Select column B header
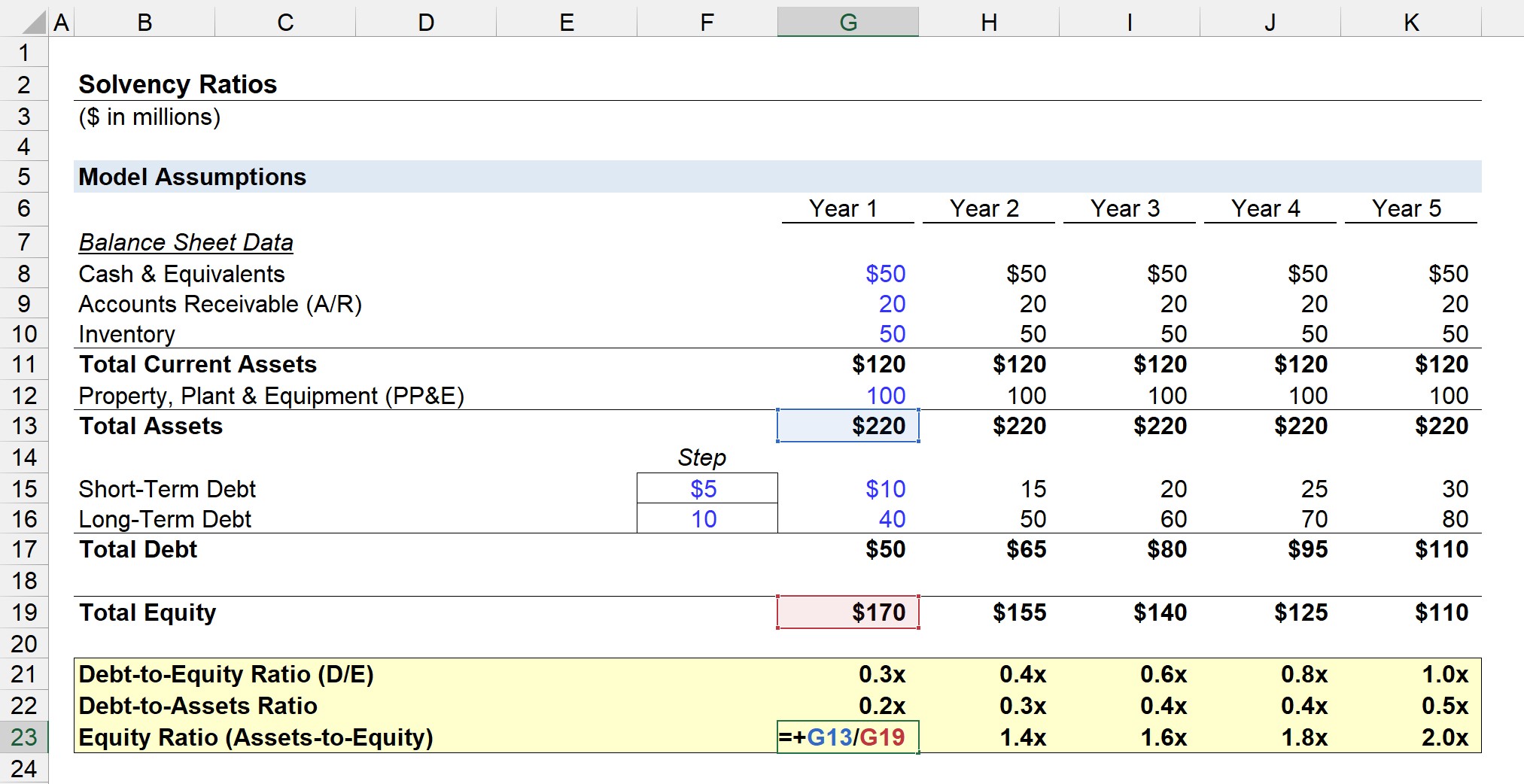The height and width of the screenshot is (784, 1524). click(144, 22)
